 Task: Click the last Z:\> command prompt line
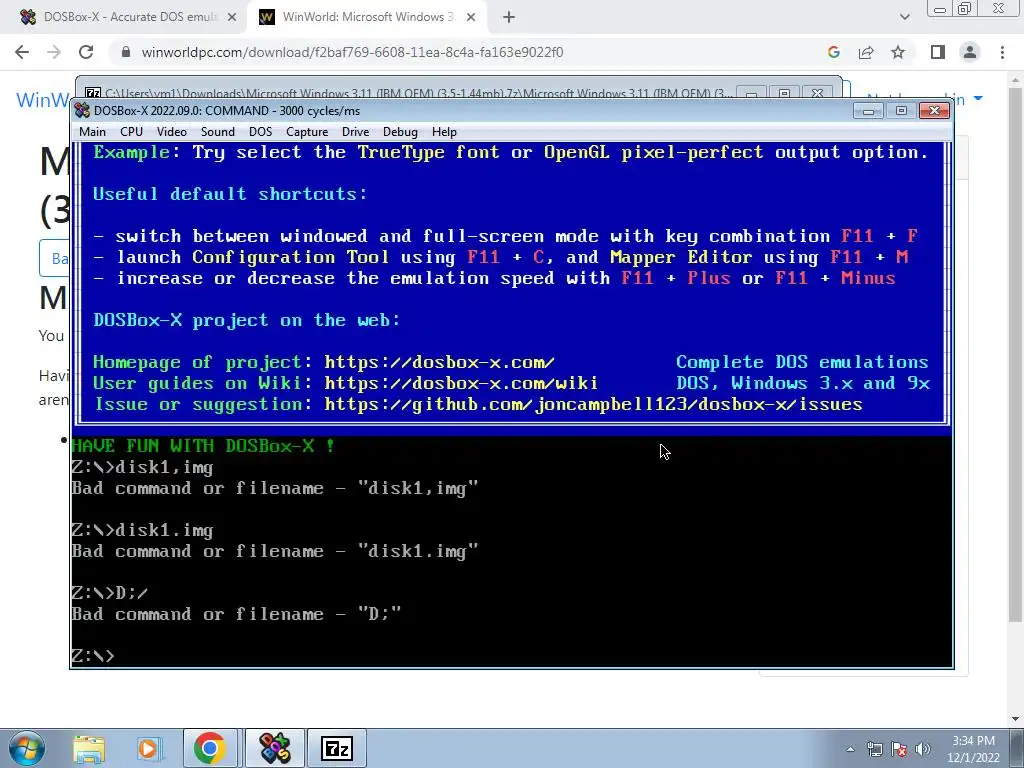[x=93, y=656]
